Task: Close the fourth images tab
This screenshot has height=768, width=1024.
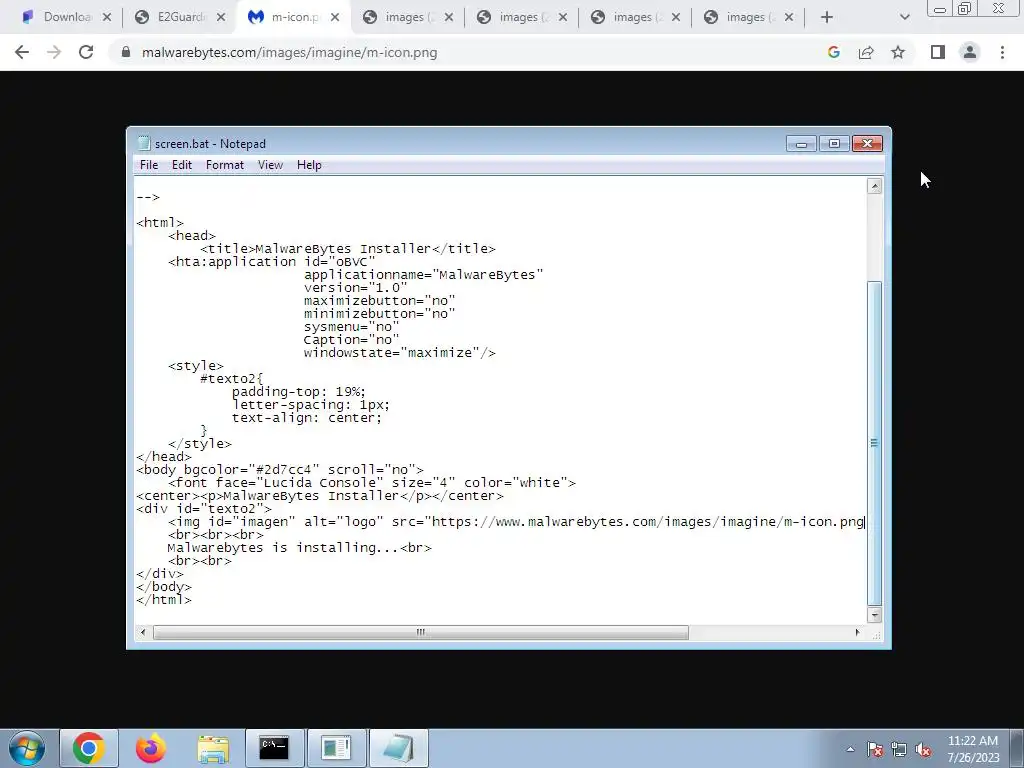Action: click(x=789, y=18)
